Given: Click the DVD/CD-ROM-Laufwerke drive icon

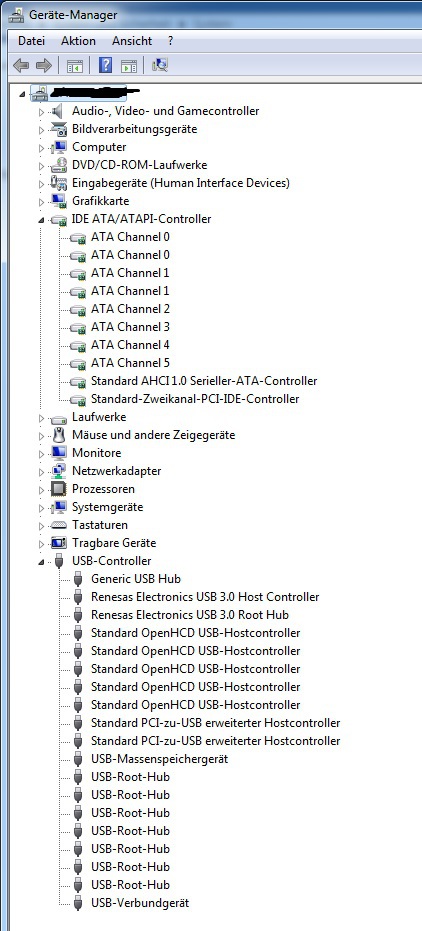Looking at the screenshot, I should 59,164.
